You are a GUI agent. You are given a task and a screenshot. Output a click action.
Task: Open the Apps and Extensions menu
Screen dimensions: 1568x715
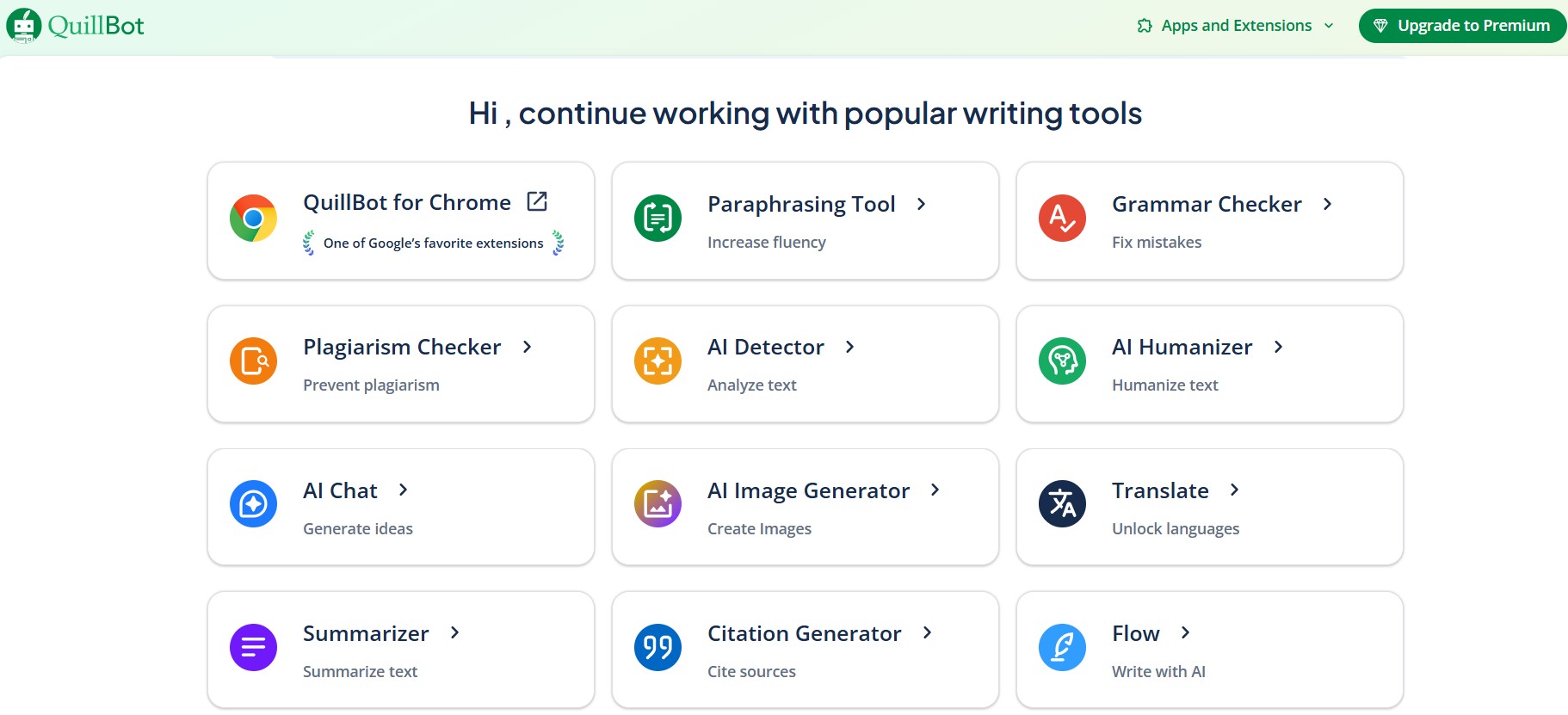click(1236, 26)
